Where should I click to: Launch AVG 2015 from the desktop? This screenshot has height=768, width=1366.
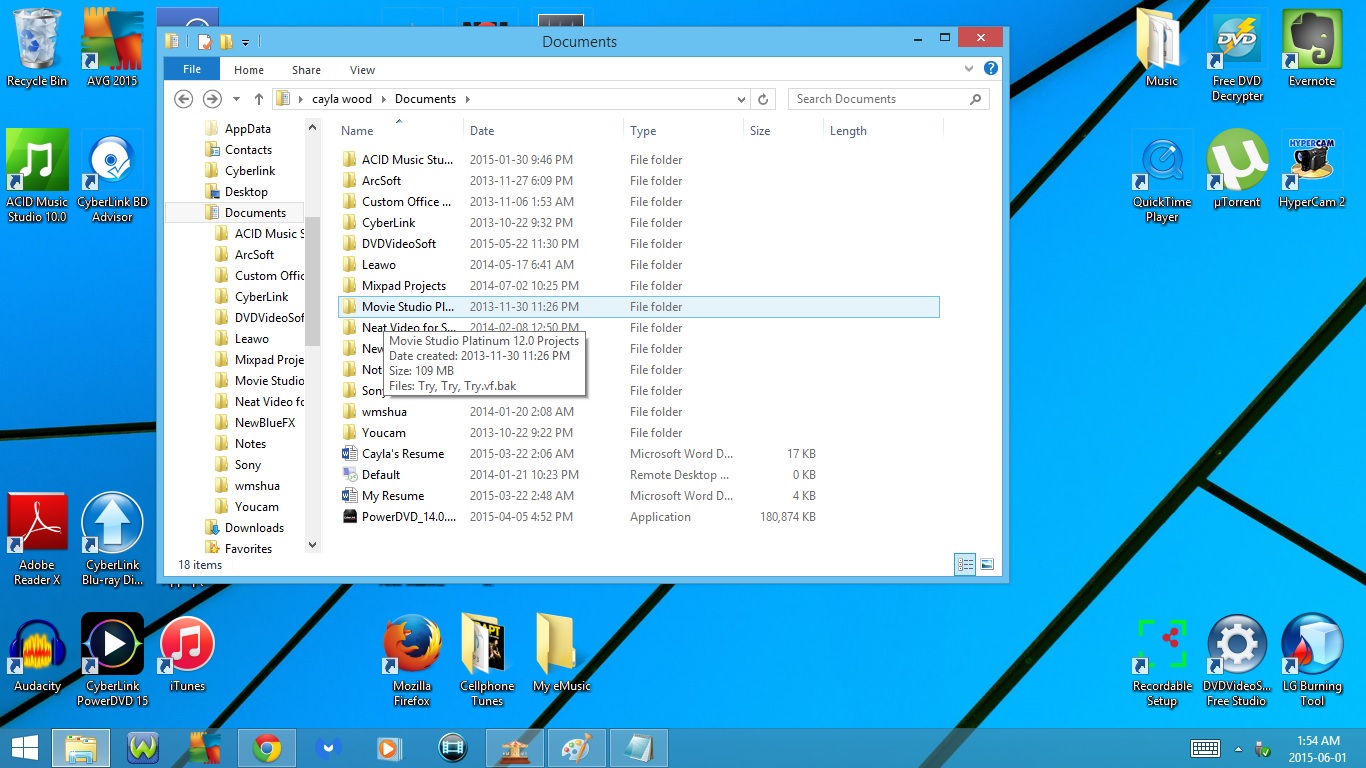click(112, 47)
